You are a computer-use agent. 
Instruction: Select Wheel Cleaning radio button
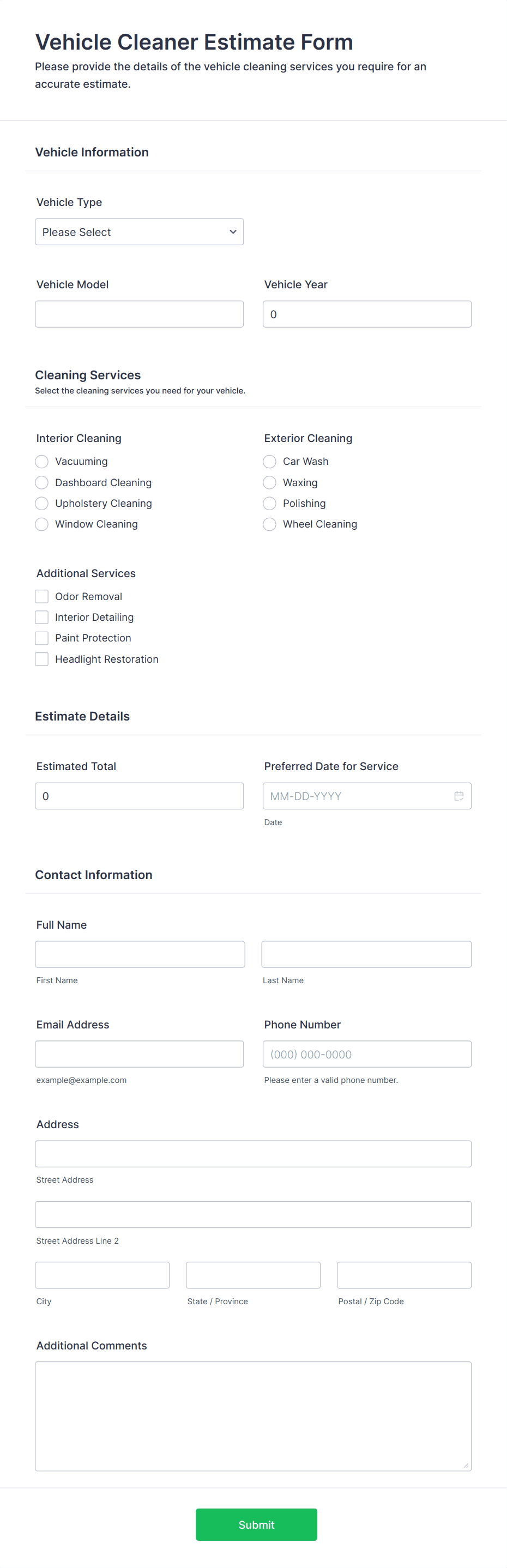click(x=270, y=524)
